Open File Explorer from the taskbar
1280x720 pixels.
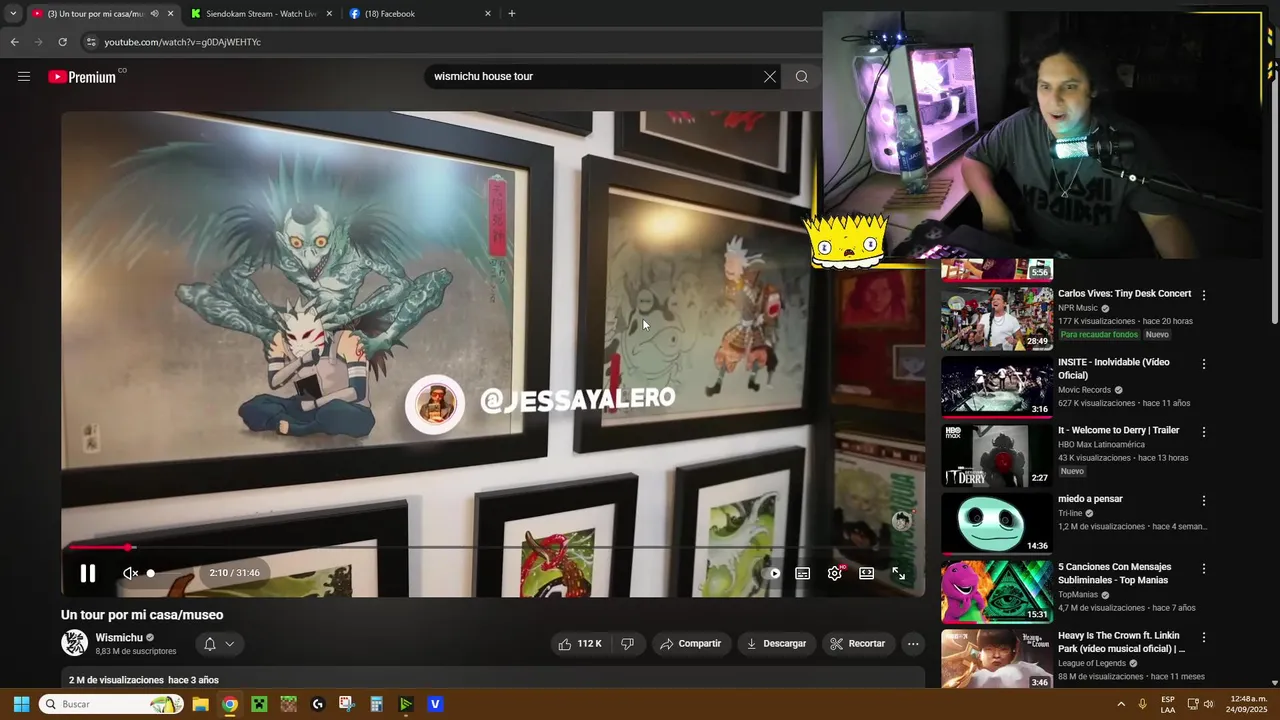[200, 704]
